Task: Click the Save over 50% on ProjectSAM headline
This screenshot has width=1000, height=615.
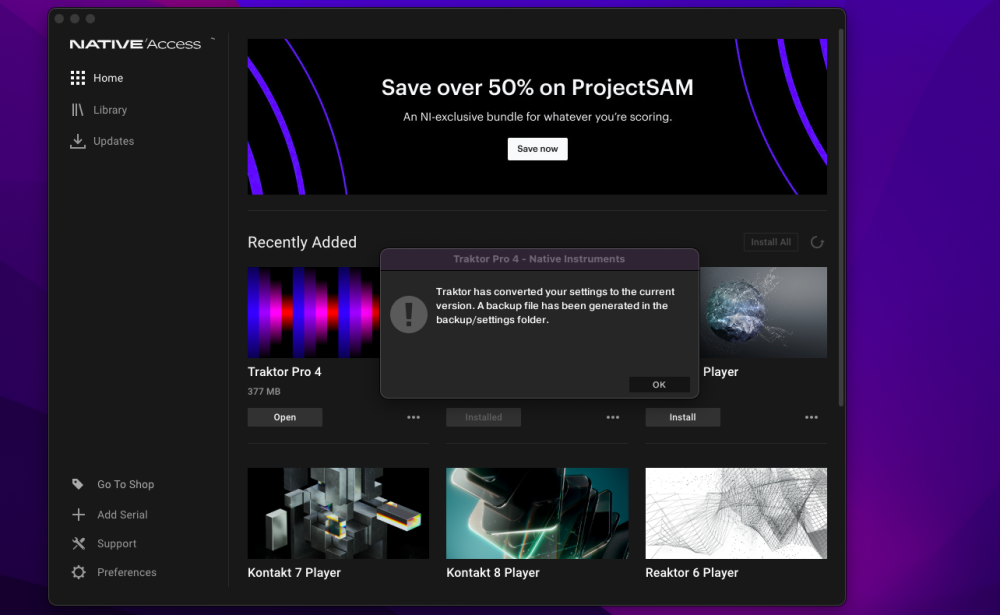Action: (538, 87)
